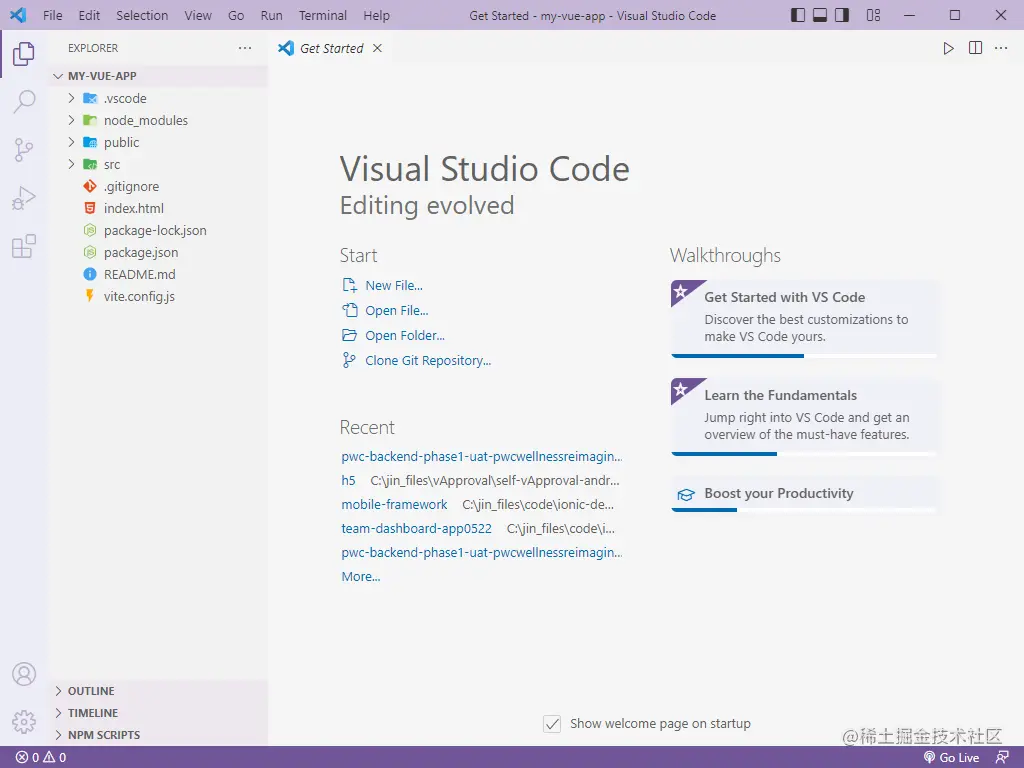
Task: Expand the public folder
Action: click(160, 142)
